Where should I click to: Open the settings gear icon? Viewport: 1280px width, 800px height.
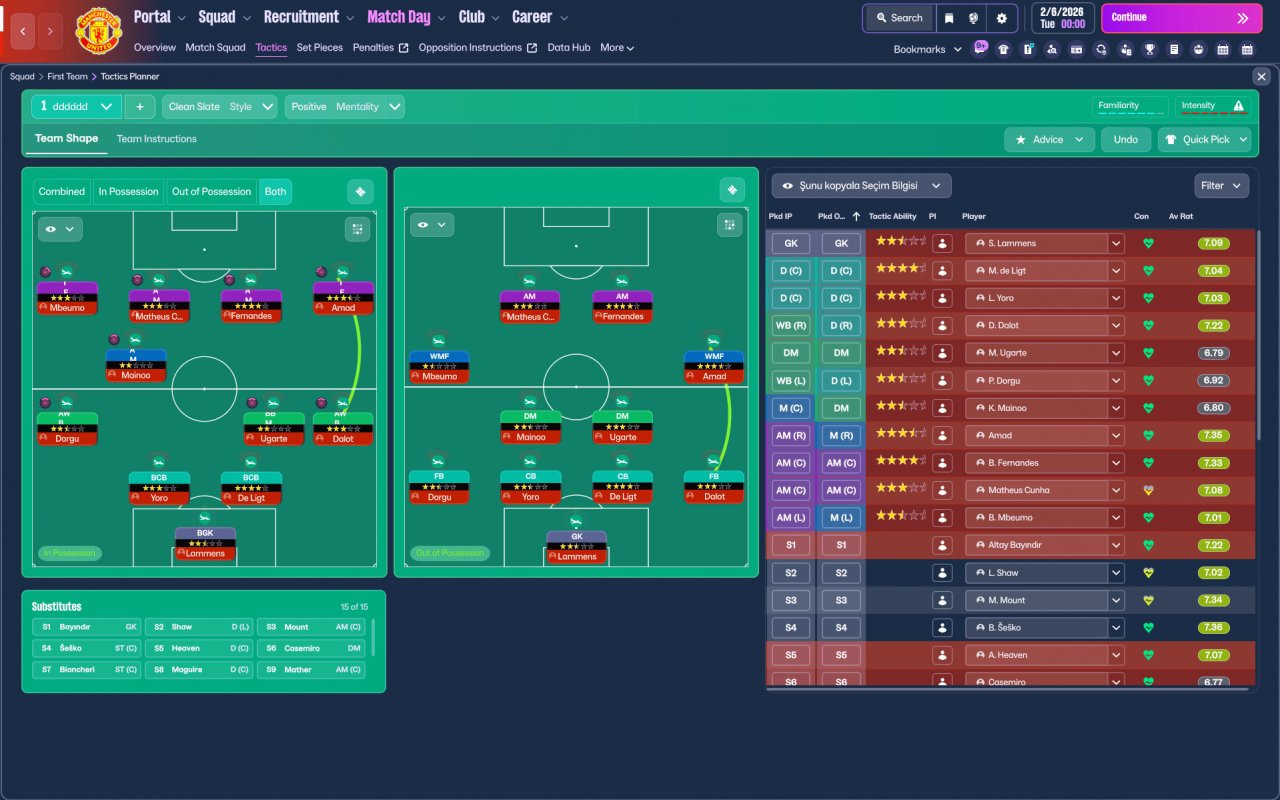pyautogui.click(x=1001, y=18)
